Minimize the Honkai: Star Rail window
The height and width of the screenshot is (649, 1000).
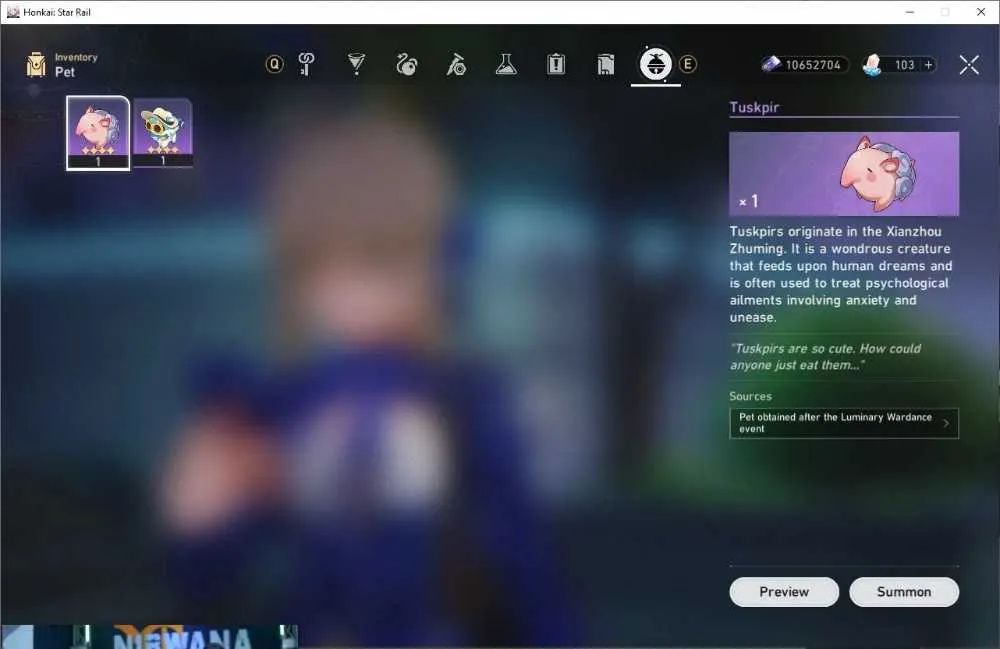[910, 12]
